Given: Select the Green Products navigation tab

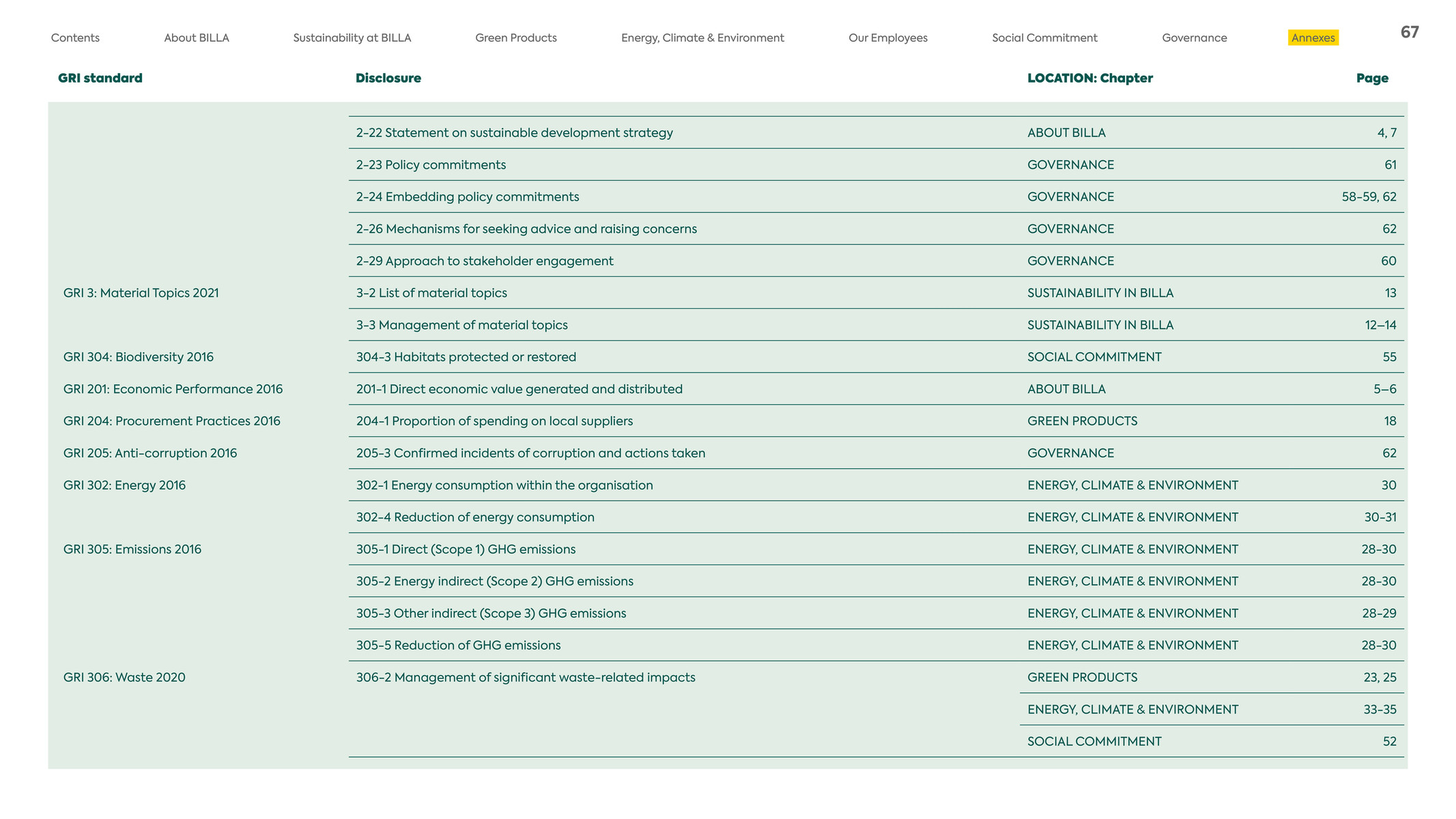Looking at the screenshot, I should [516, 38].
